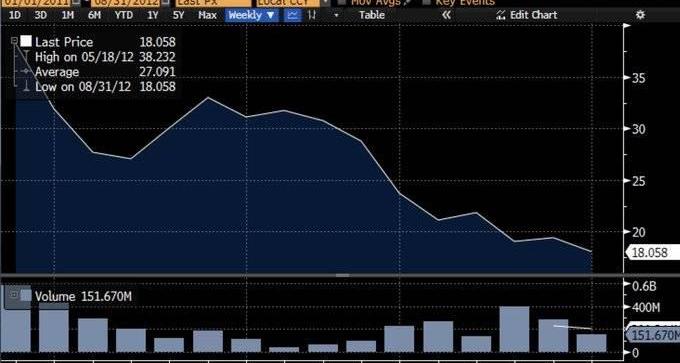This screenshot has width=680, height=363.
Task: Open the Weekly periodicity dropdown
Action: coord(251,15)
